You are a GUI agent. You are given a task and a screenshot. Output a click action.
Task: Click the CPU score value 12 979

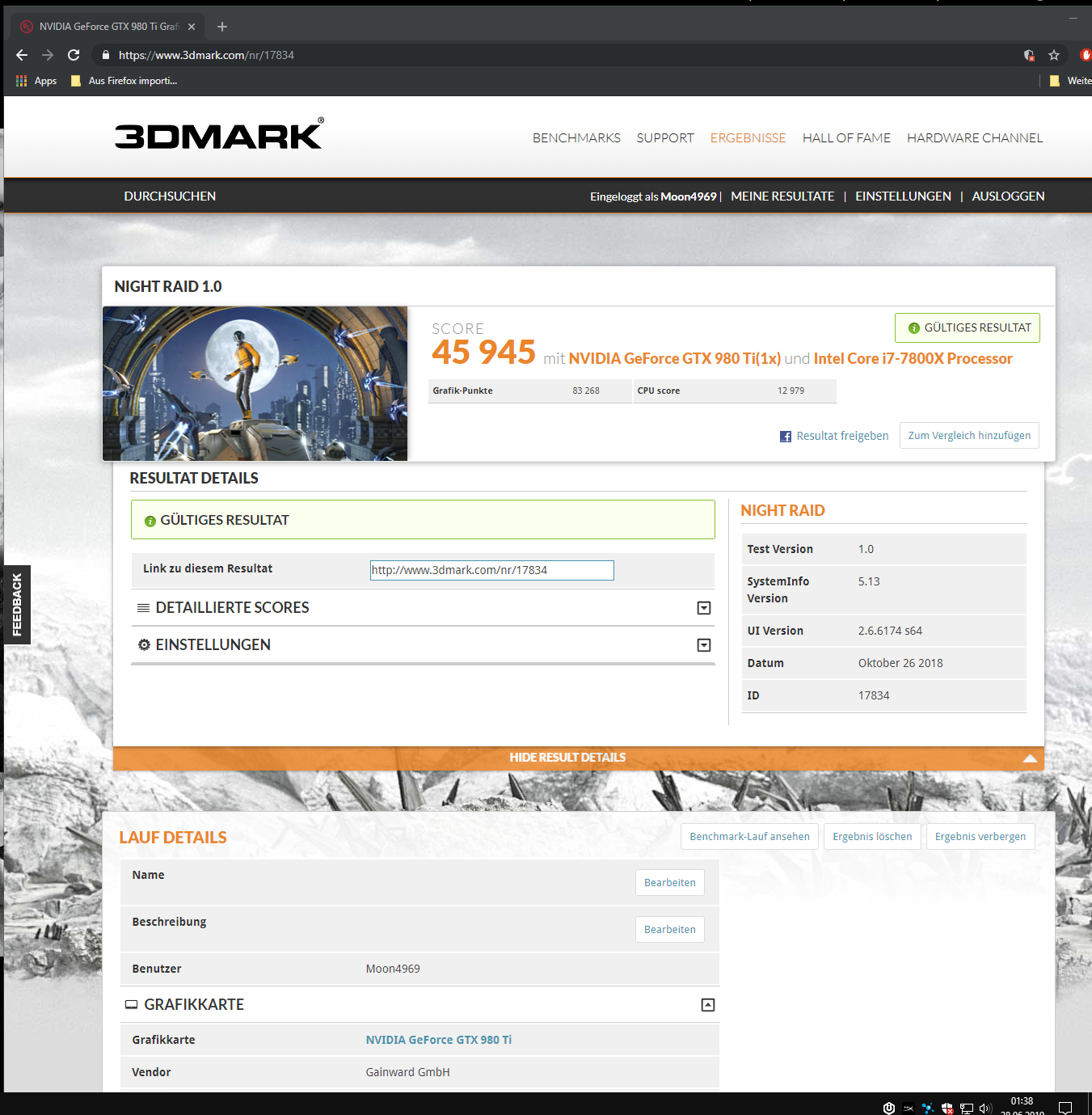tap(791, 391)
